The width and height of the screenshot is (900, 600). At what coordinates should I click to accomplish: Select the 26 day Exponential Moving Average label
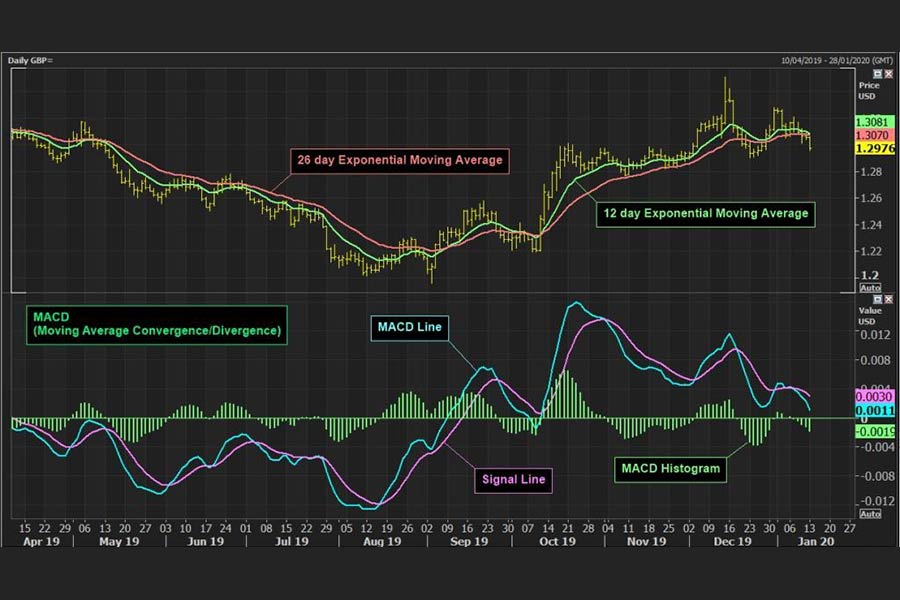399,160
